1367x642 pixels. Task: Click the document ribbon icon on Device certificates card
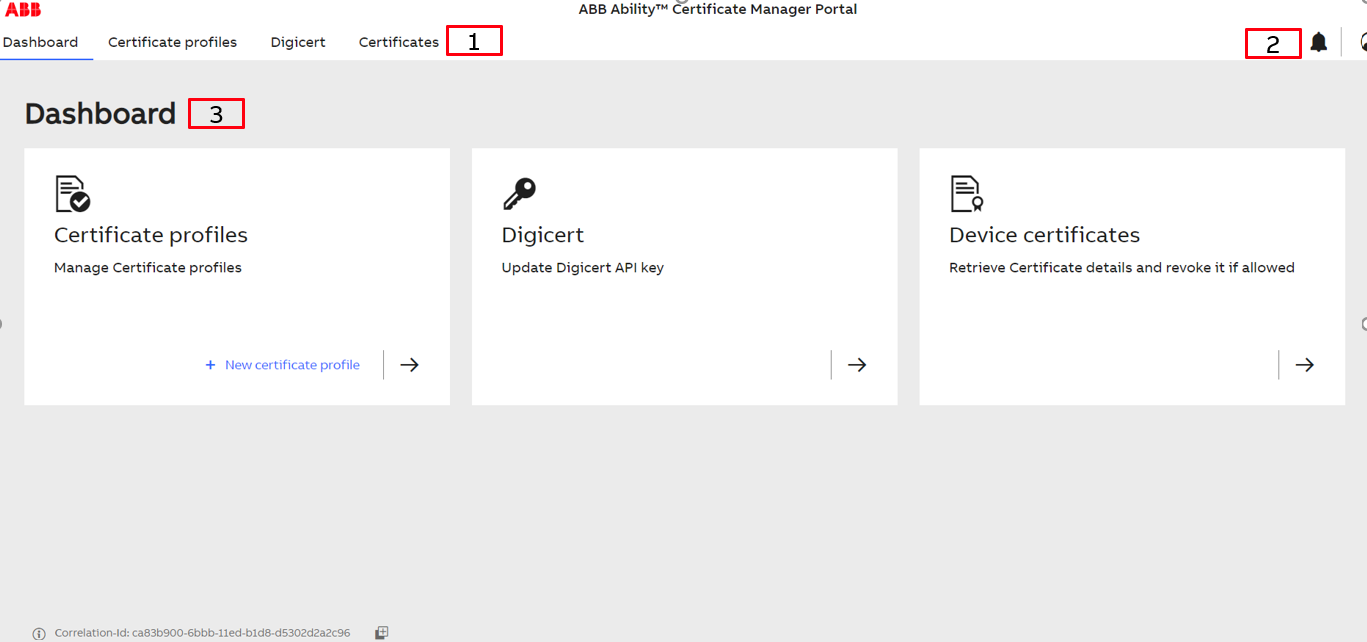(966, 194)
